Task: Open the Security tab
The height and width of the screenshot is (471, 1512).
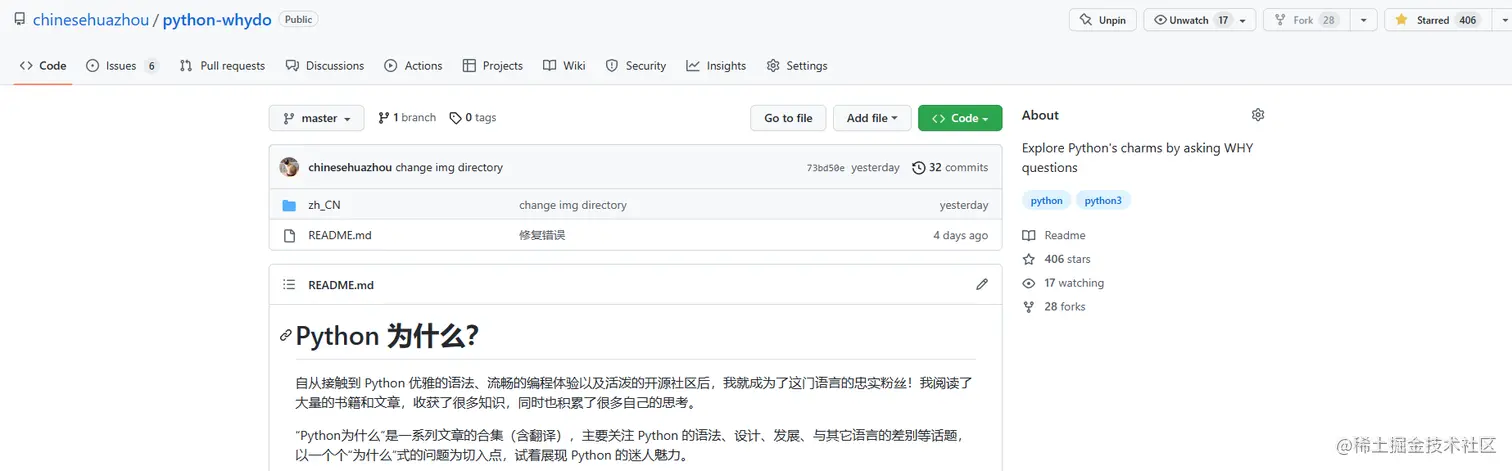Action: [636, 66]
